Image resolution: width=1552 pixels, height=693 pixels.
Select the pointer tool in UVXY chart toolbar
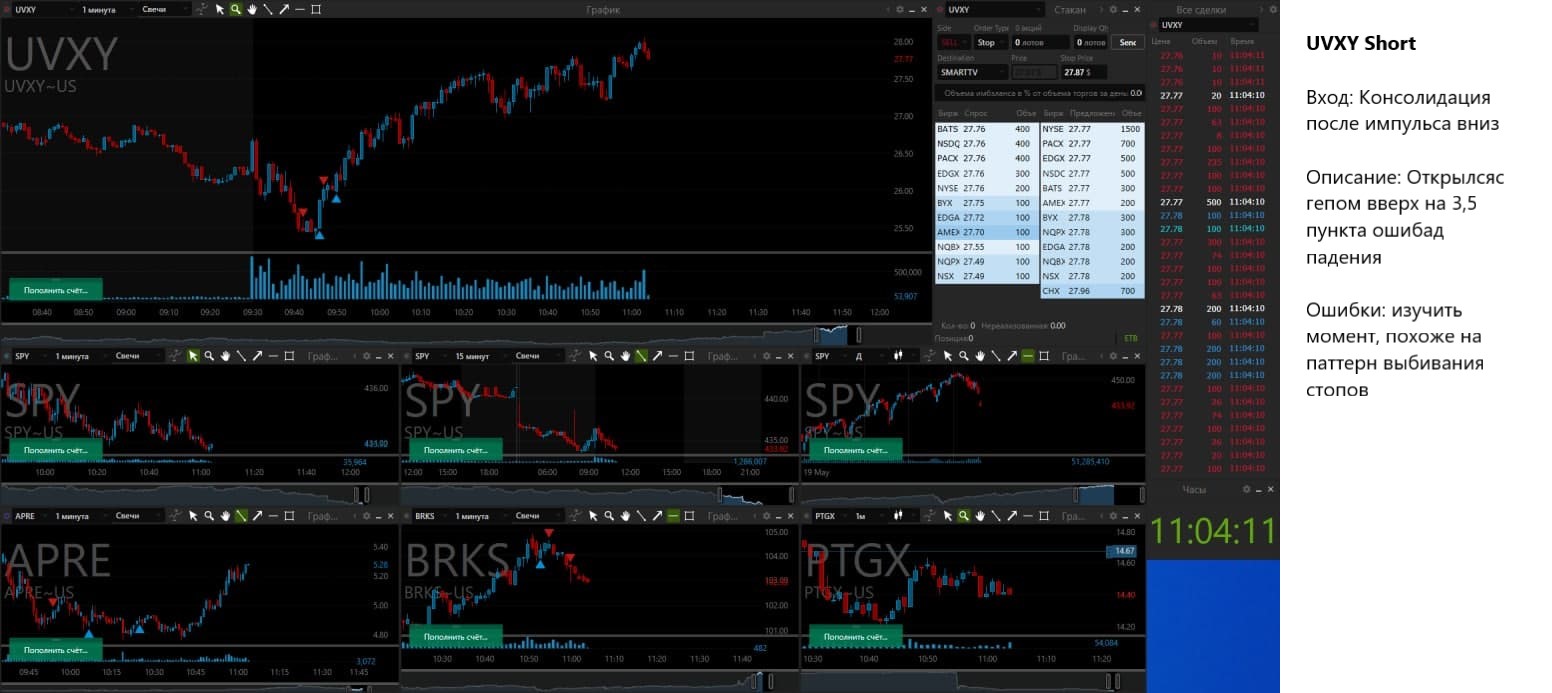coord(219,9)
